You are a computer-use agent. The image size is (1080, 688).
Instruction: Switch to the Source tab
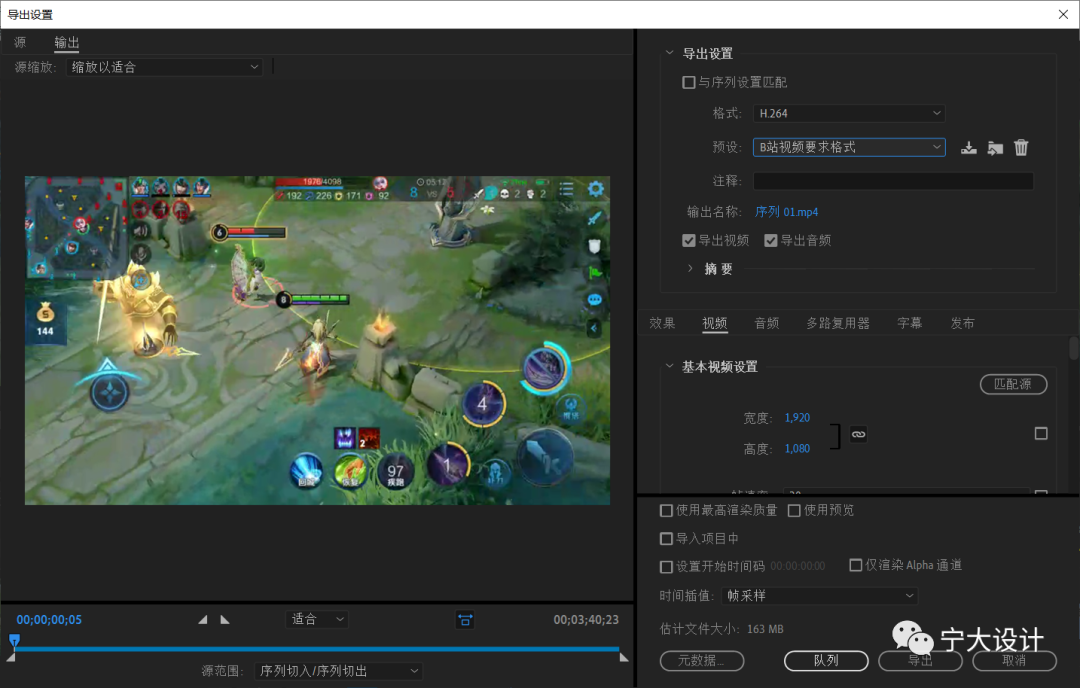[20, 42]
